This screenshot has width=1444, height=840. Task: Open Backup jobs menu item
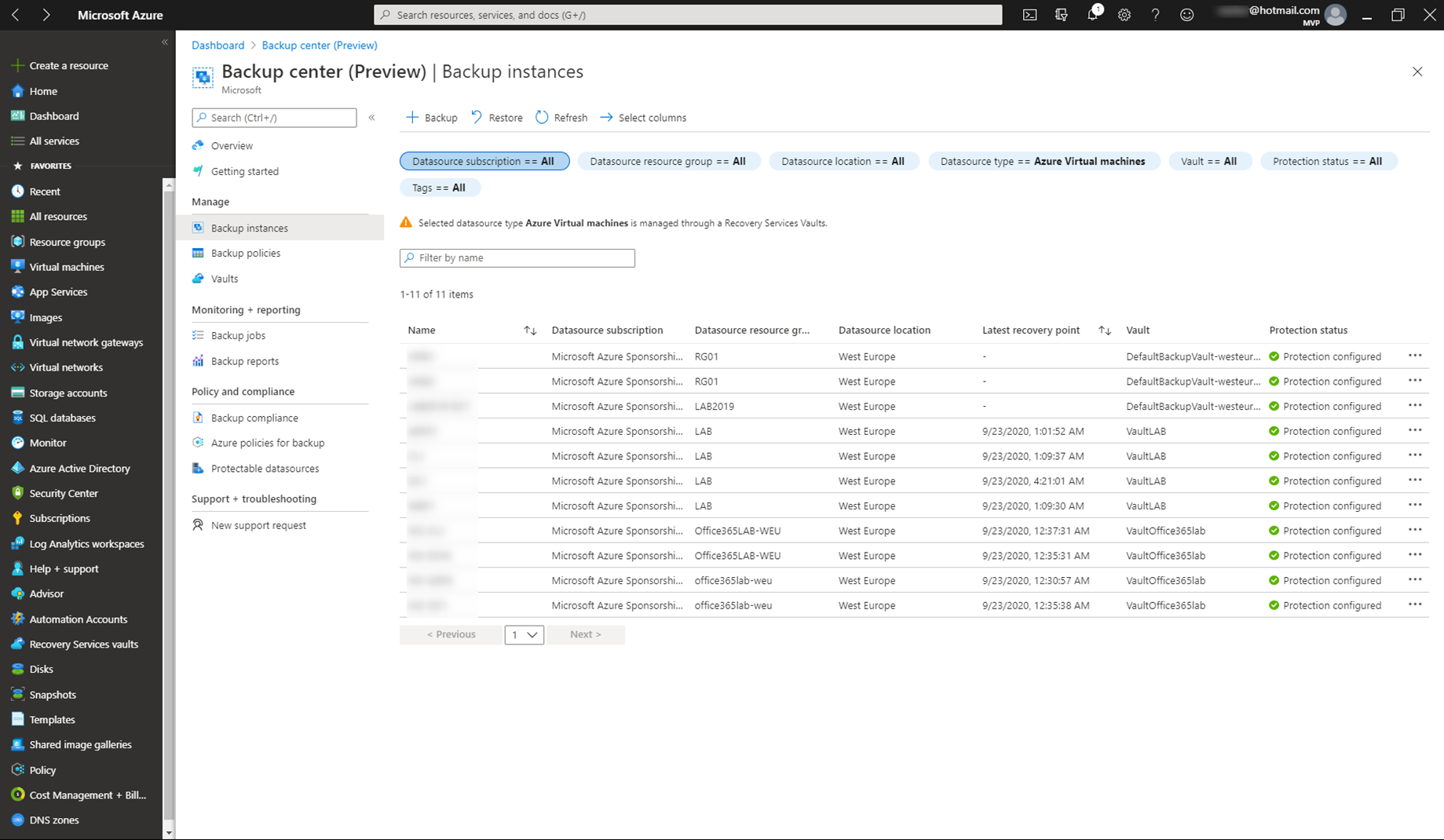coord(238,336)
